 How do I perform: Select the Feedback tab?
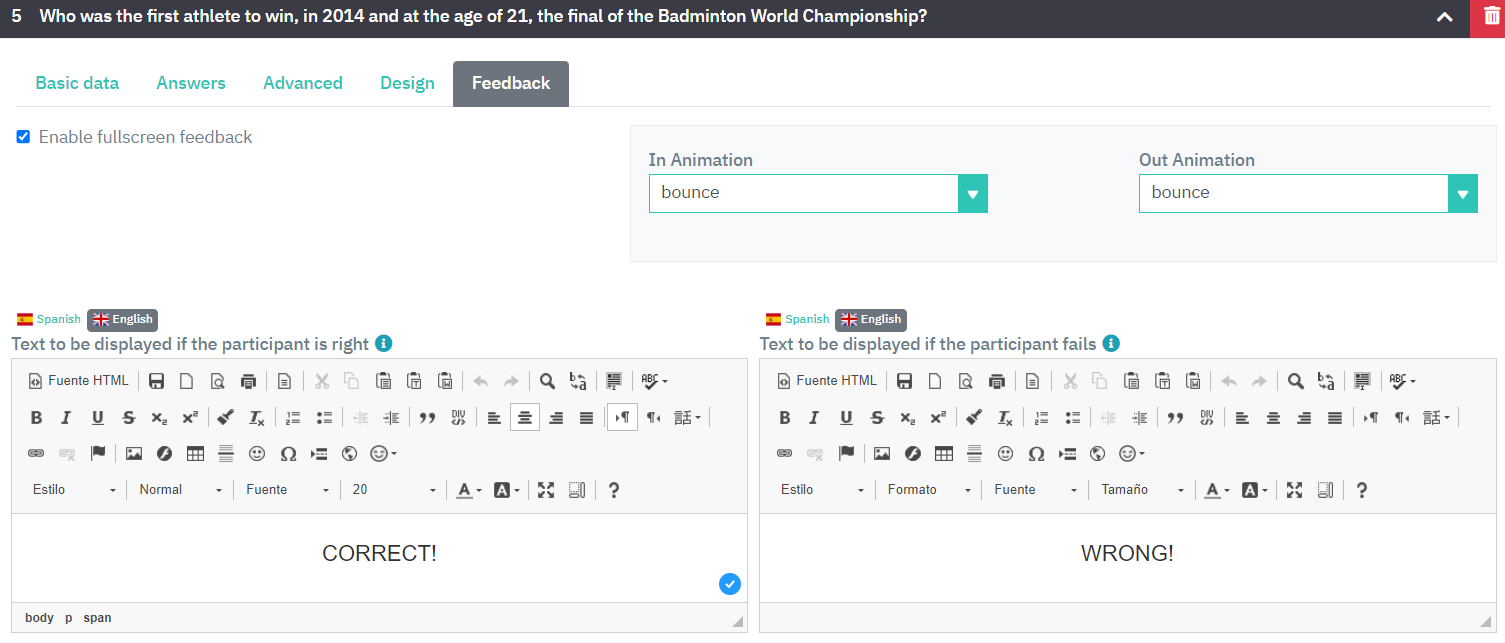pyautogui.click(x=511, y=83)
